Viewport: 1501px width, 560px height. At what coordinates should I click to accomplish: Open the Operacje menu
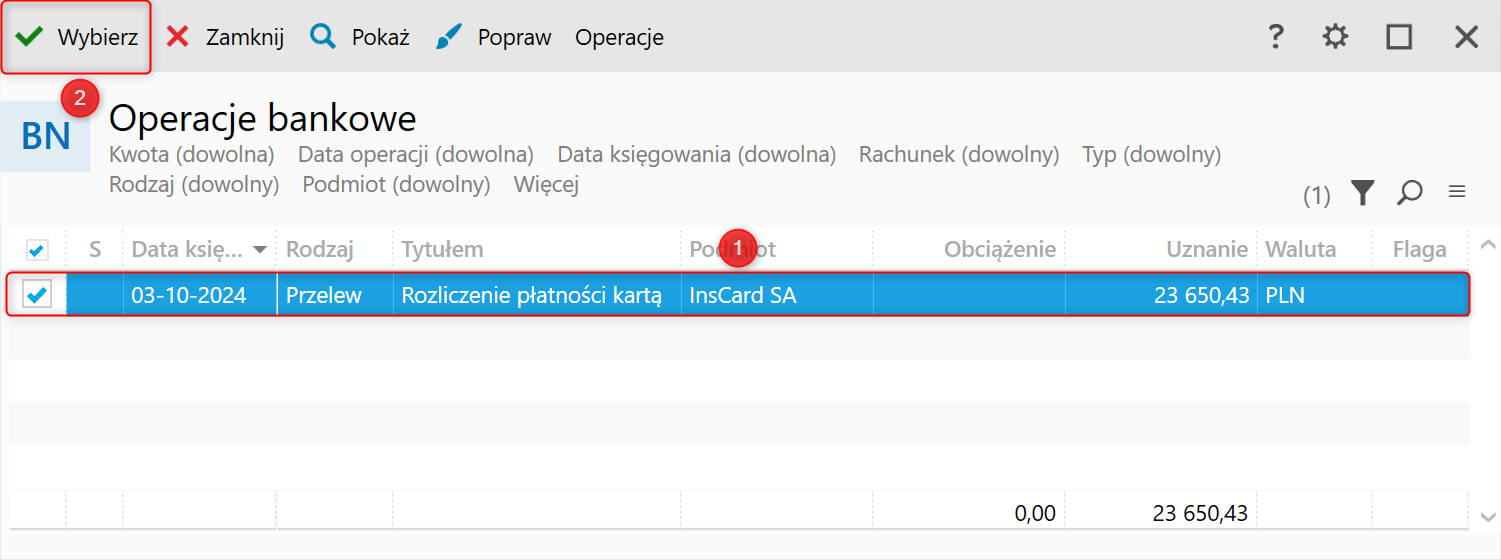619,38
